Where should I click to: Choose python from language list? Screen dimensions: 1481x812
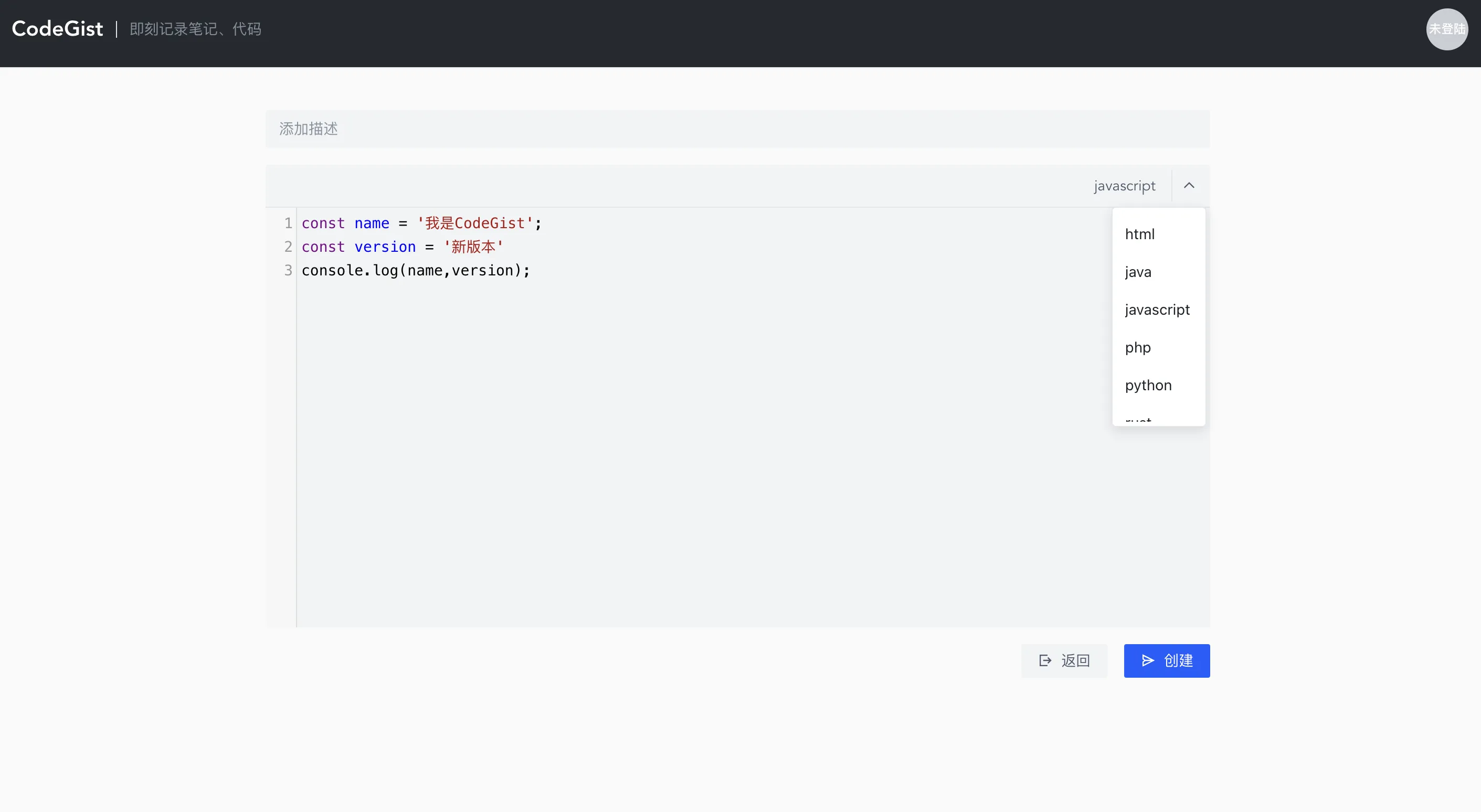1158,385
